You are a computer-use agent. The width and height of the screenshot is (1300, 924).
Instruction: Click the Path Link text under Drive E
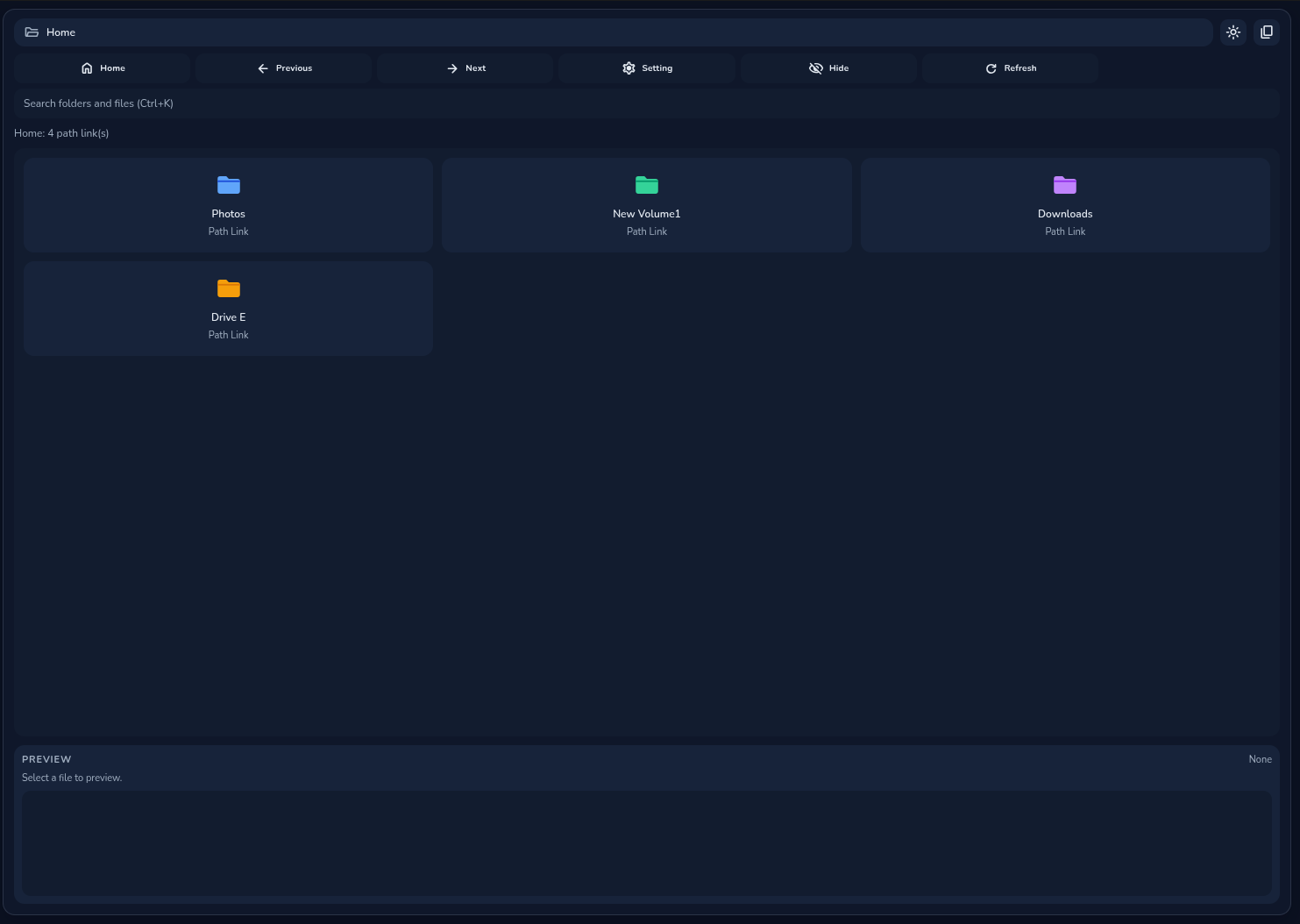point(229,335)
